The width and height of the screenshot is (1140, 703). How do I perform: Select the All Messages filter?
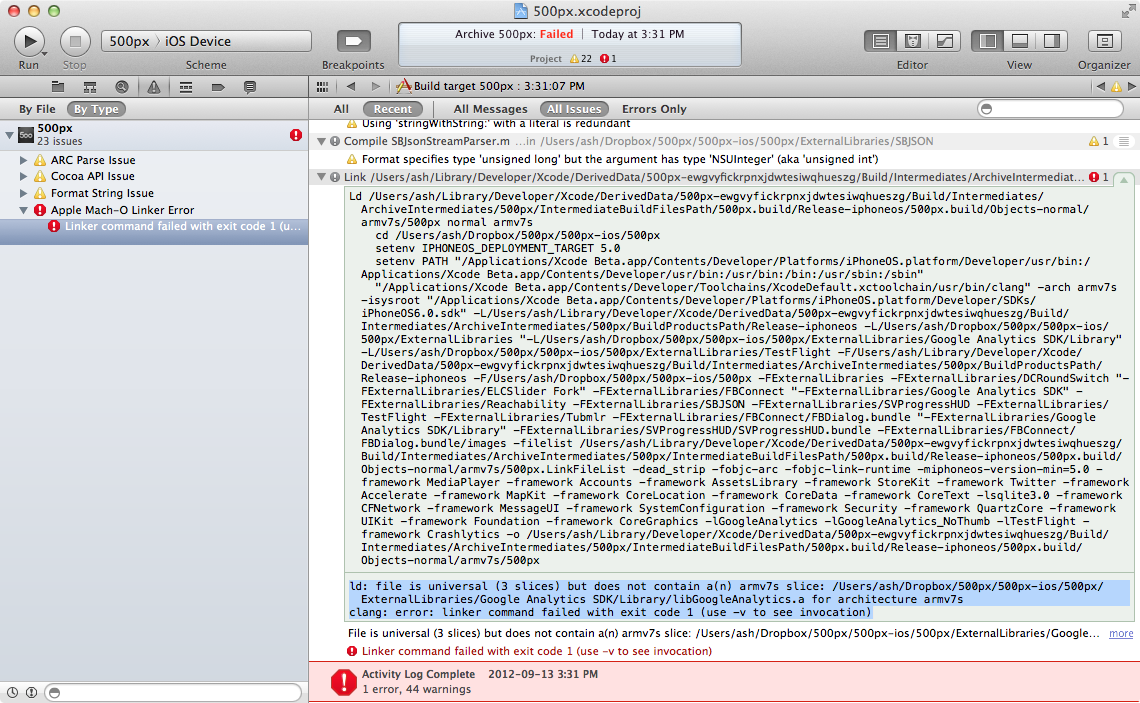point(490,109)
